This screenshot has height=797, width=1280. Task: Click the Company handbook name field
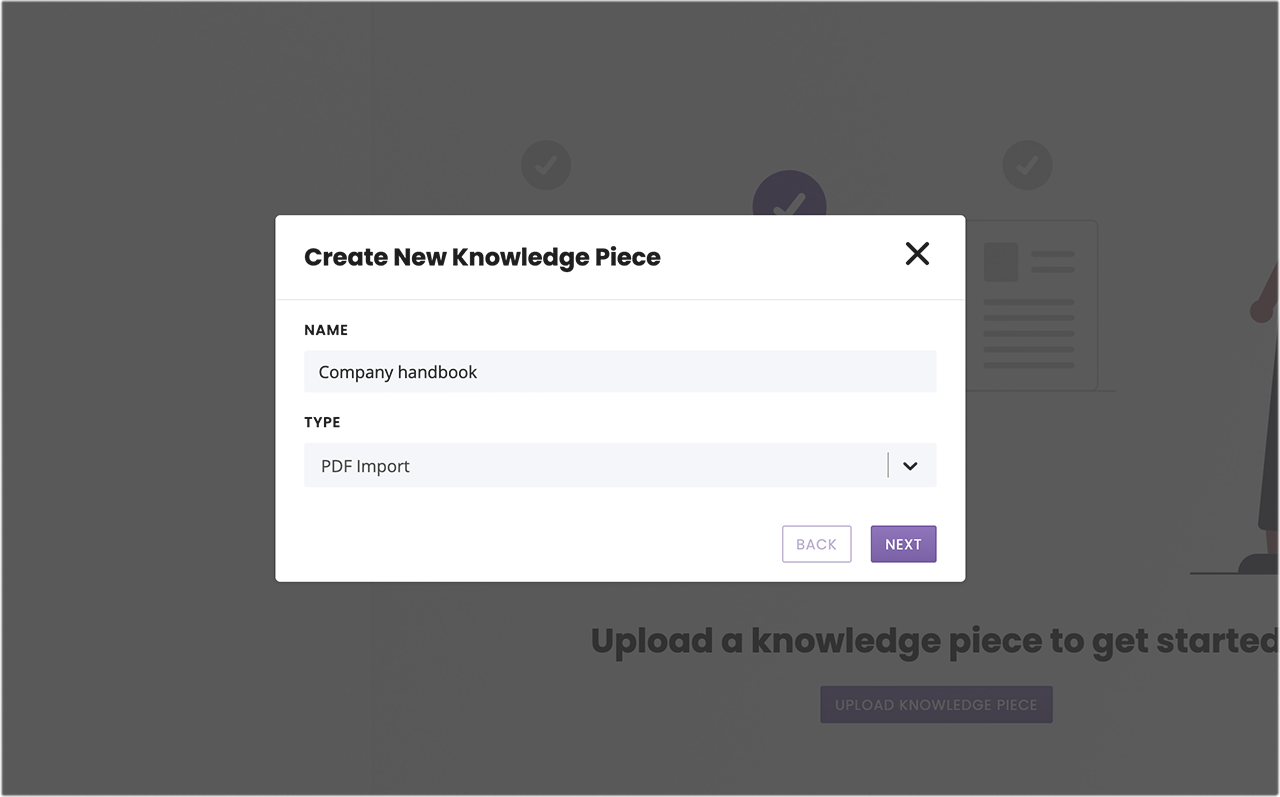tap(620, 371)
